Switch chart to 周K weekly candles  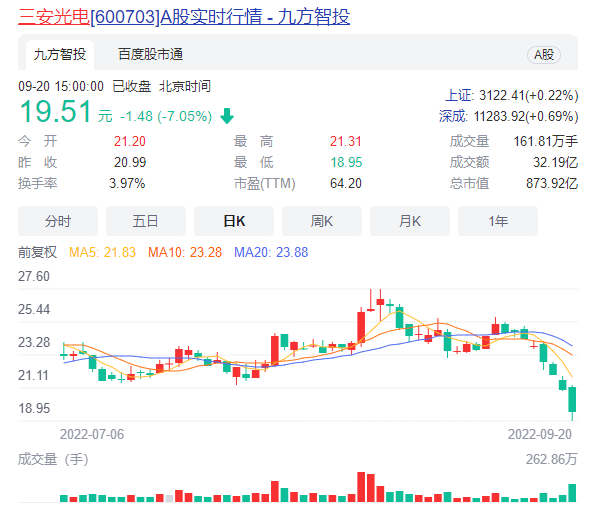pyautogui.click(x=322, y=221)
